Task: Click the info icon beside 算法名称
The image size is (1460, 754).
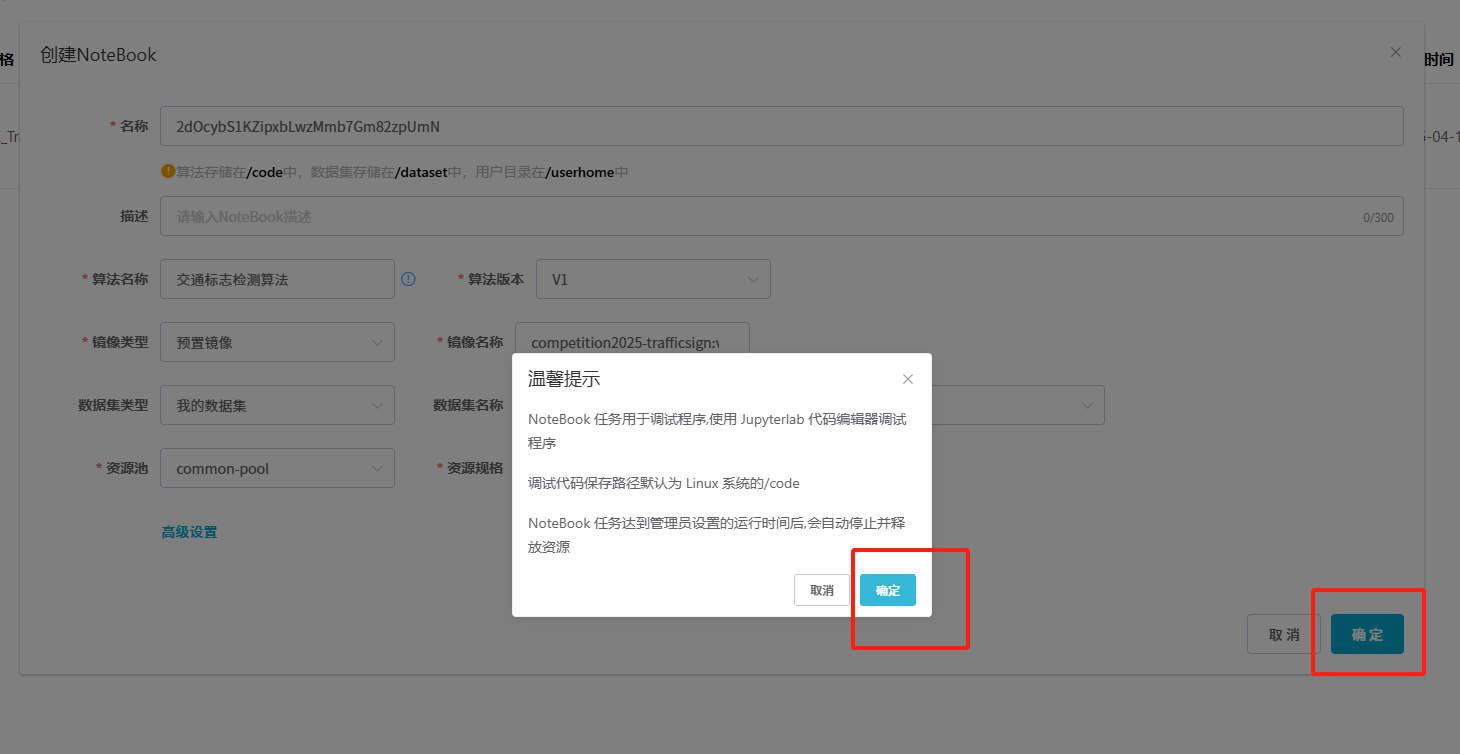Action: 408,279
